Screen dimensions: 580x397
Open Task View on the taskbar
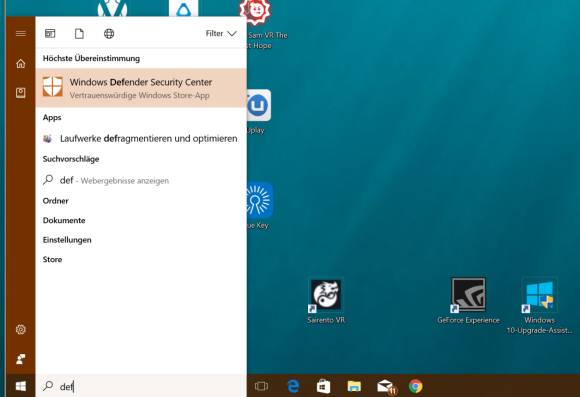pyautogui.click(x=261, y=386)
